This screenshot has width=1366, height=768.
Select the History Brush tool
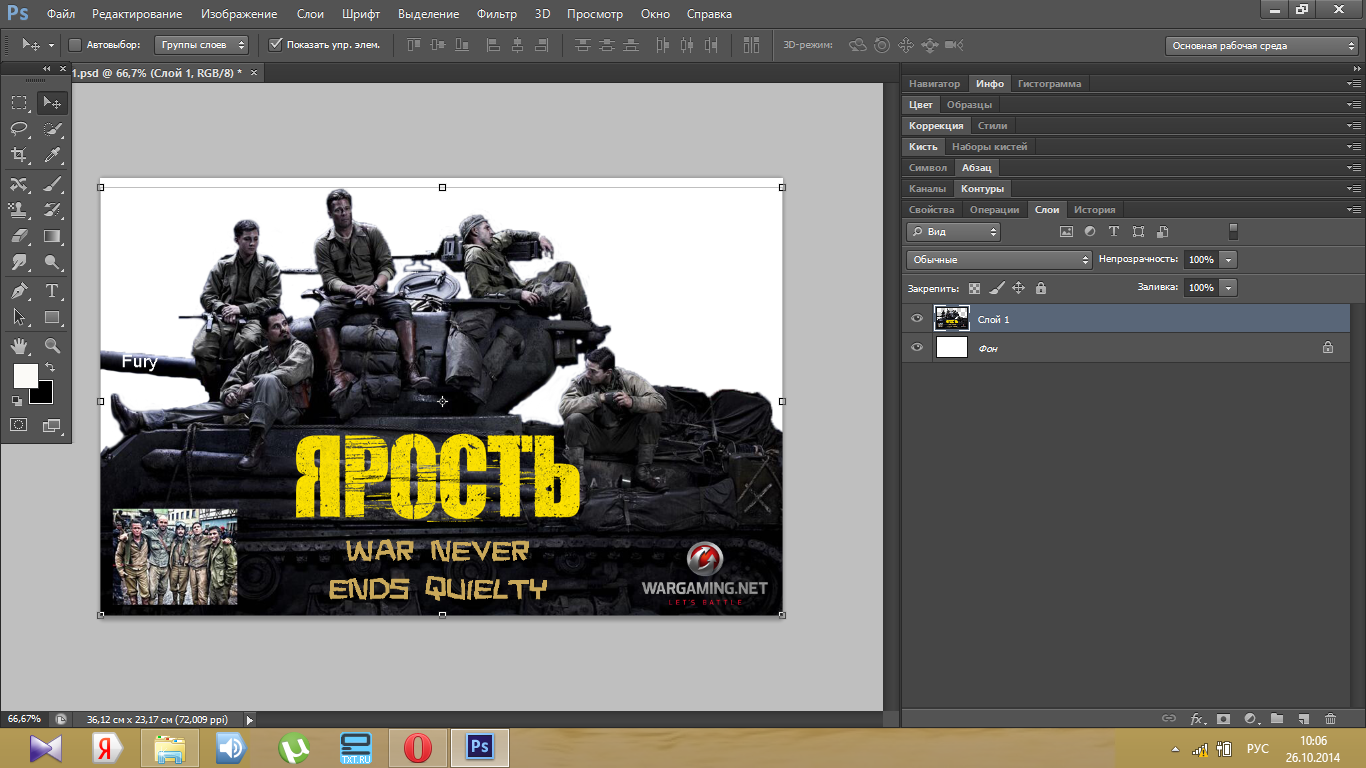coord(52,210)
